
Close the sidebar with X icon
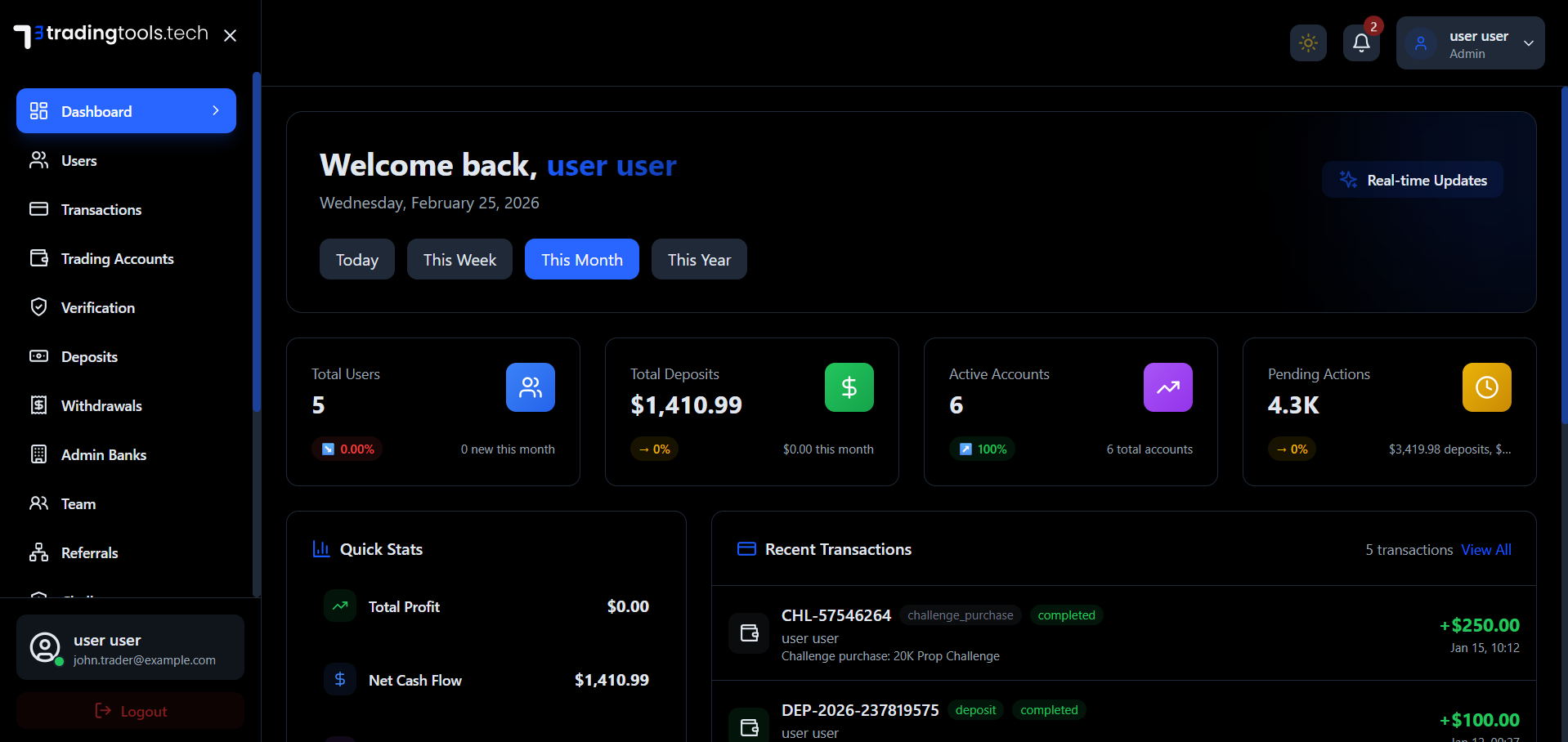231,35
